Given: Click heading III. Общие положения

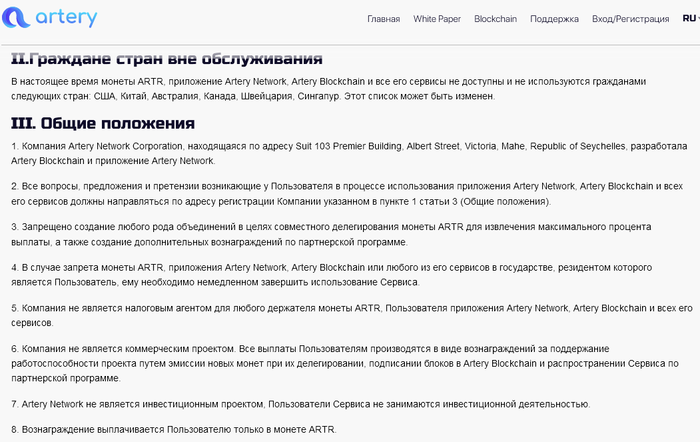Looking at the screenshot, I should click(103, 123).
